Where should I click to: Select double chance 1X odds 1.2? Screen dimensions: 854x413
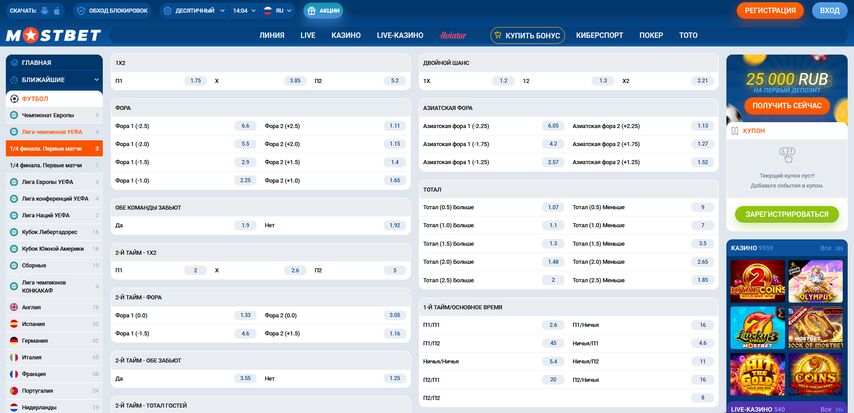pyautogui.click(x=503, y=81)
